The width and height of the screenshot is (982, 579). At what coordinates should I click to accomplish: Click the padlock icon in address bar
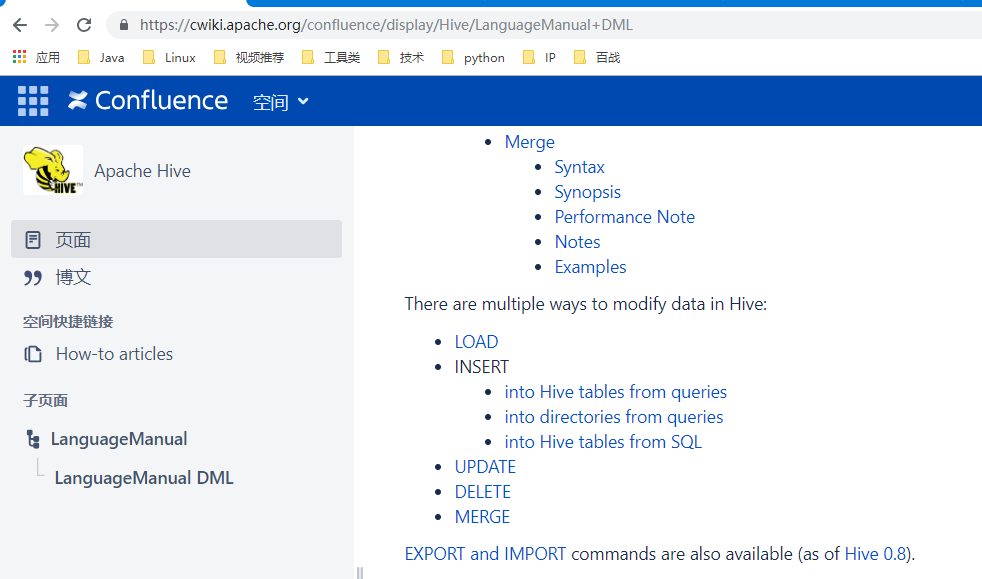(x=121, y=25)
